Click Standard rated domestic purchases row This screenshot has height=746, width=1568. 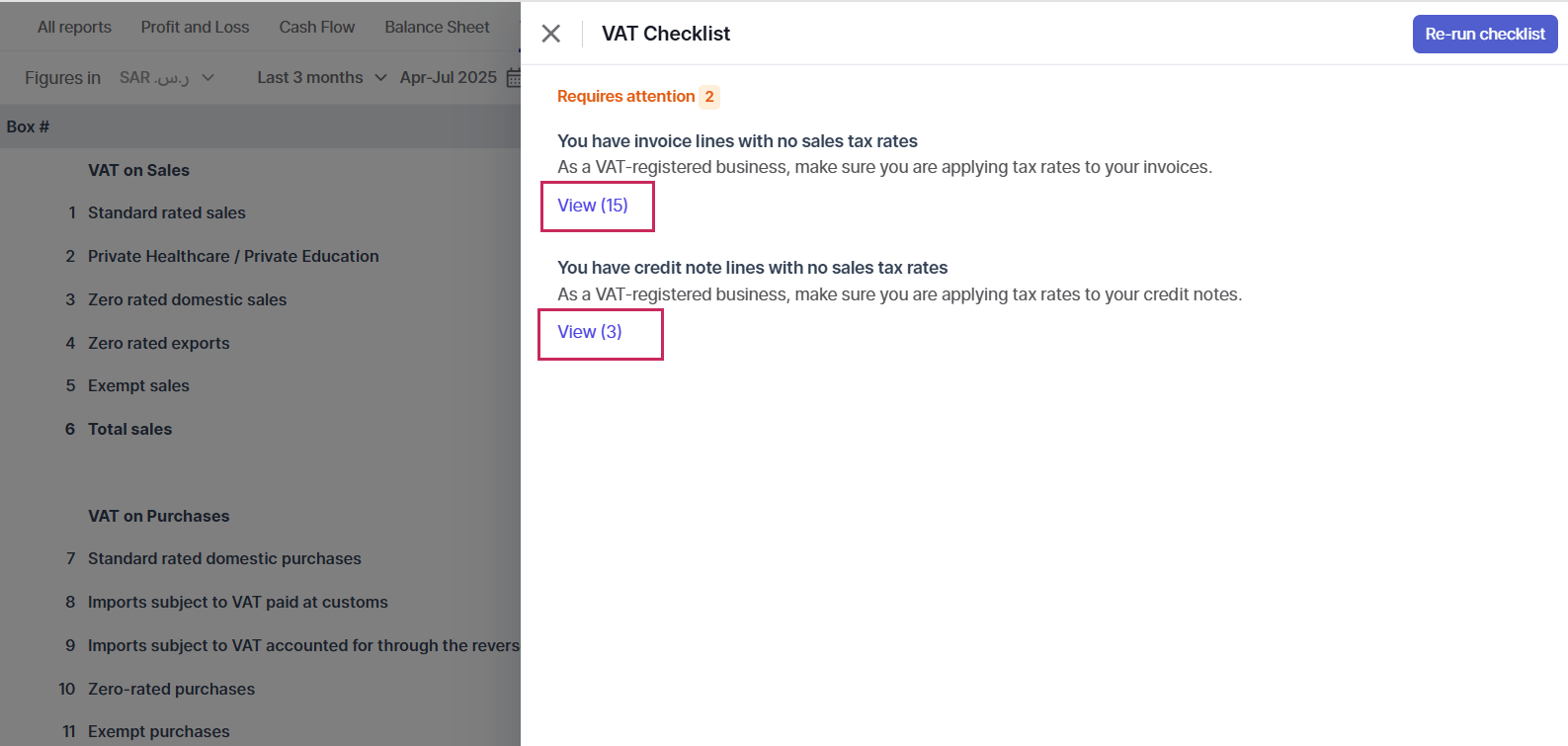pyautogui.click(x=261, y=558)
